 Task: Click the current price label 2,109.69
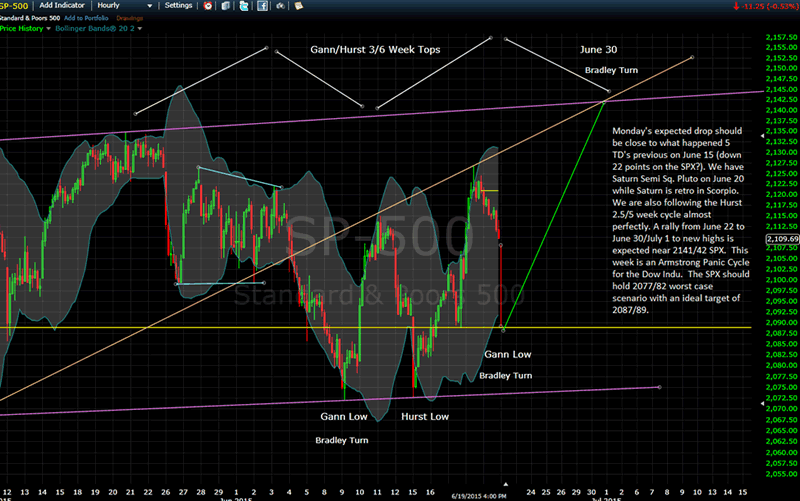click(x=783, y=239)
